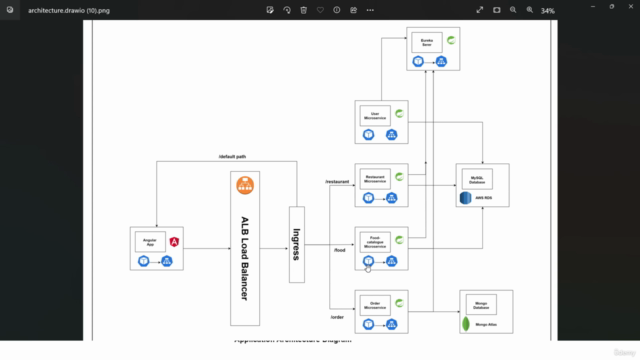The width and height of the screenshot is (640, 360).
Task: Click the blue AWS RDS database icon
Action: [465, 198]
